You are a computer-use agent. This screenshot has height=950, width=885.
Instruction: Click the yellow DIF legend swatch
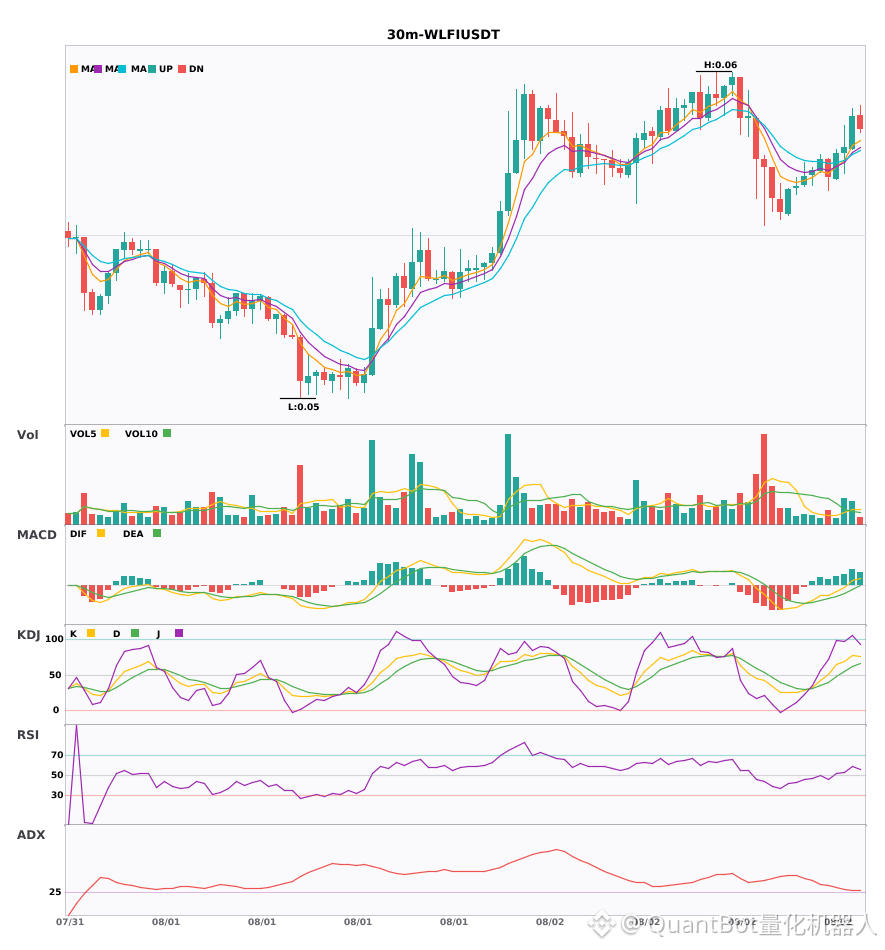[101, 533]
